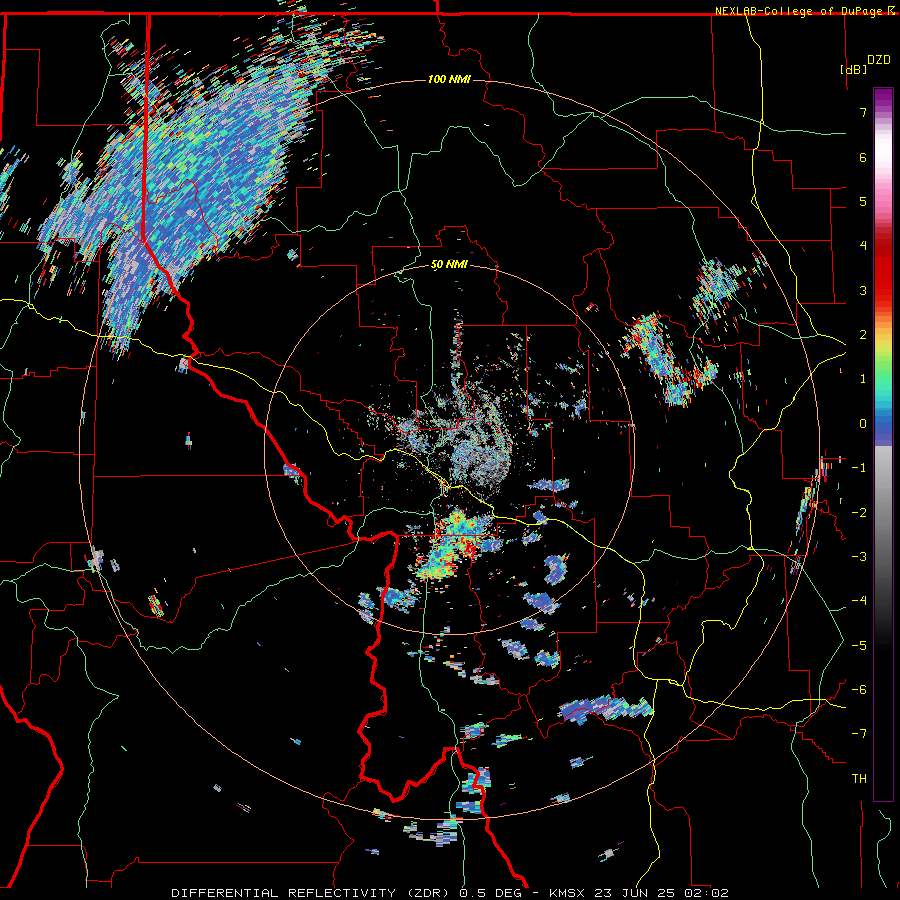Click the 100 NMI range ring label
The image size is (900, 900).
449,79
